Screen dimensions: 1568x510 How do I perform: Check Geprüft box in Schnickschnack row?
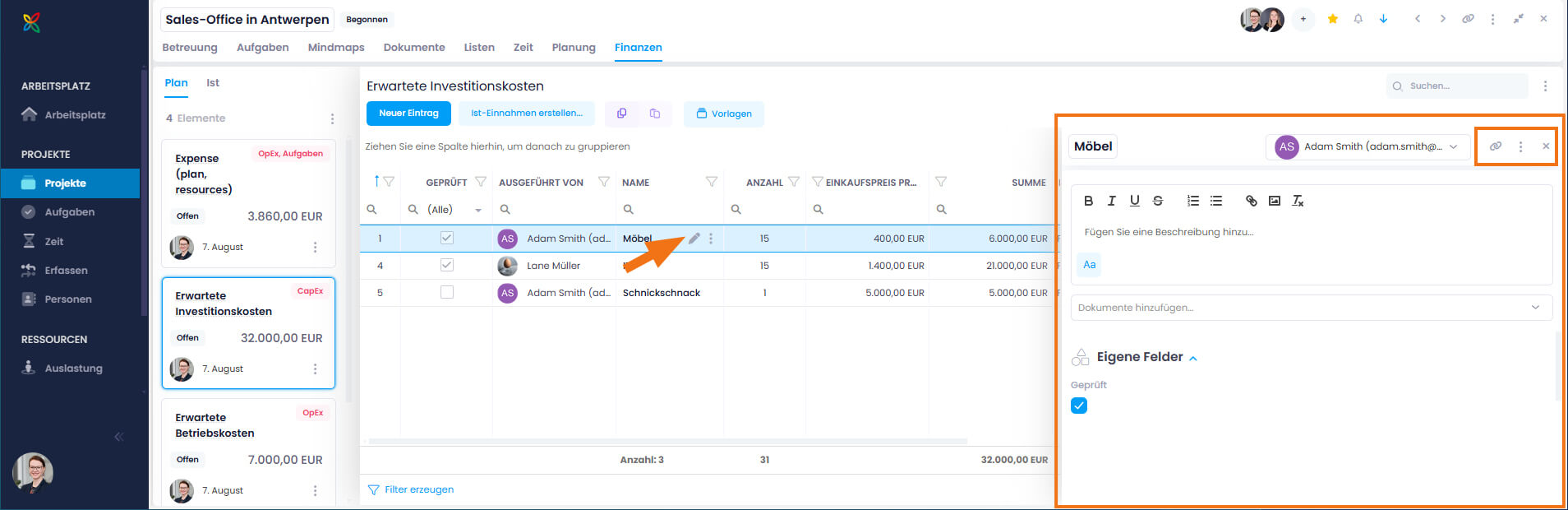(x=446, y=292)
